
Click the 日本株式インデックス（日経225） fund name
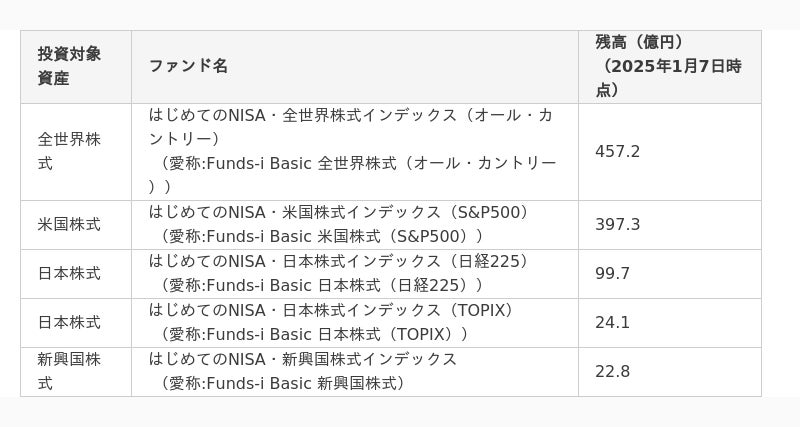click(340, 261)
